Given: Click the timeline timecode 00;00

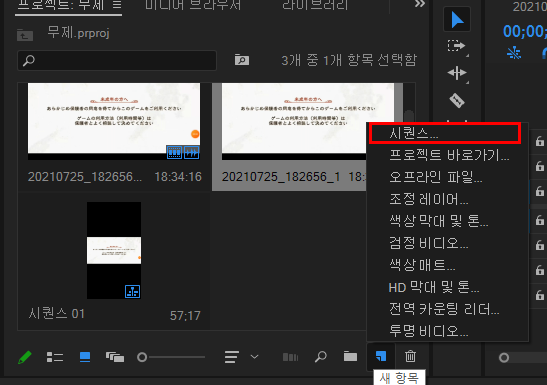Looking at the screenshot, I should point(525,31).
